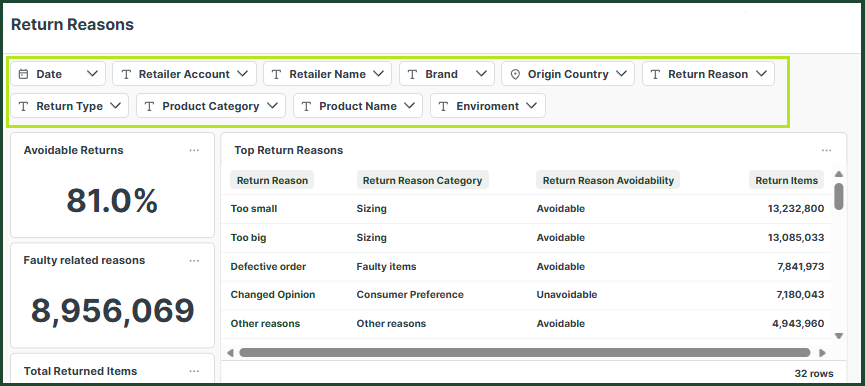Image resolution: width=865 pixels, height=386 pixels.
Task: Click the horizontal scroll right arrow
Action: (823, 352)
